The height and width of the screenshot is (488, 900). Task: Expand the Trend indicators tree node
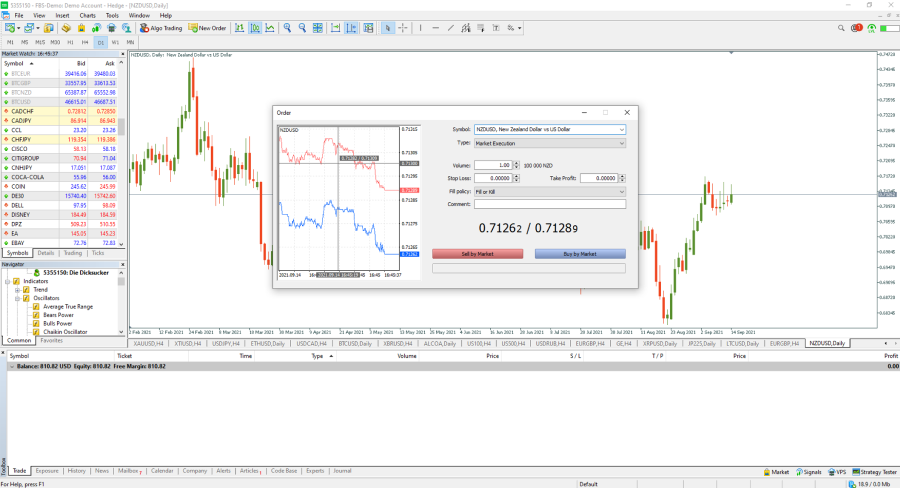click(x=17, y=290)
